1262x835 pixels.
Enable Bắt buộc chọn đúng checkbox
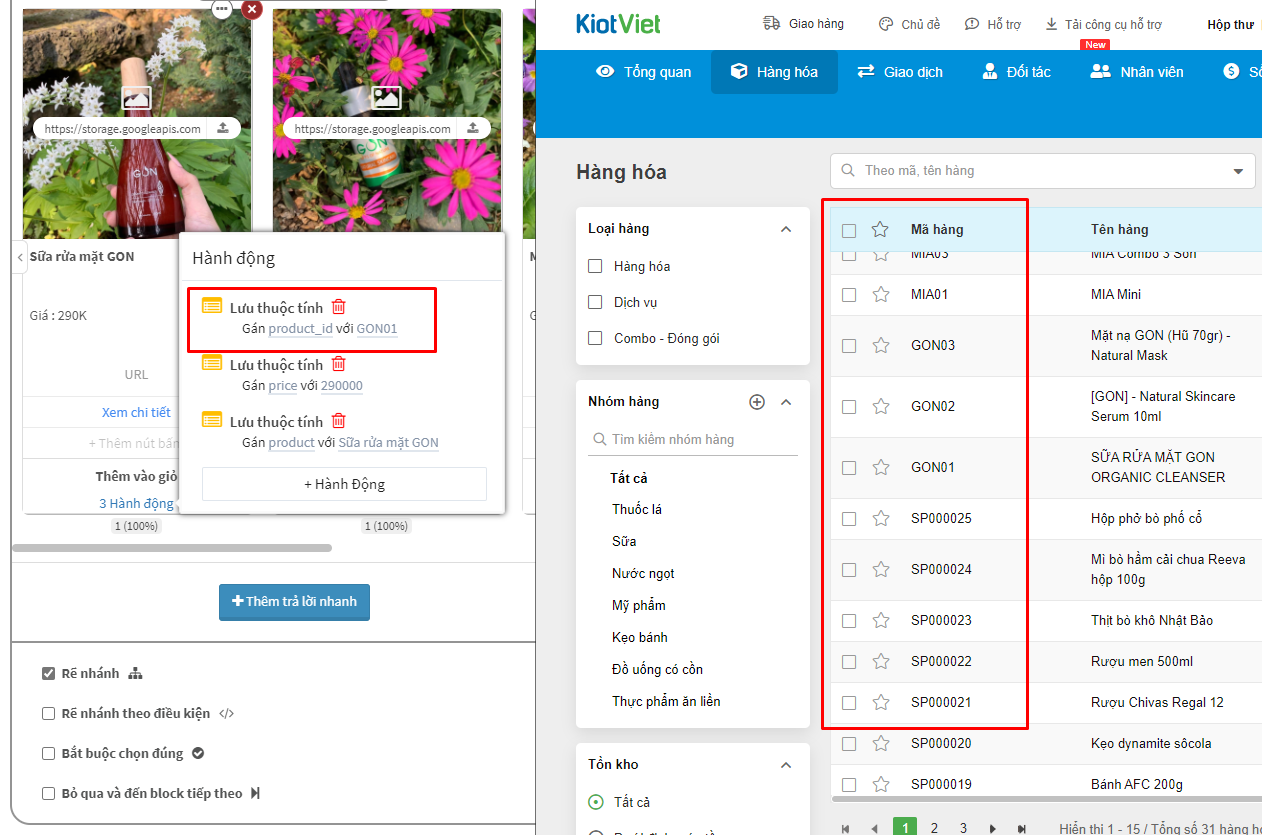point(48,753)
